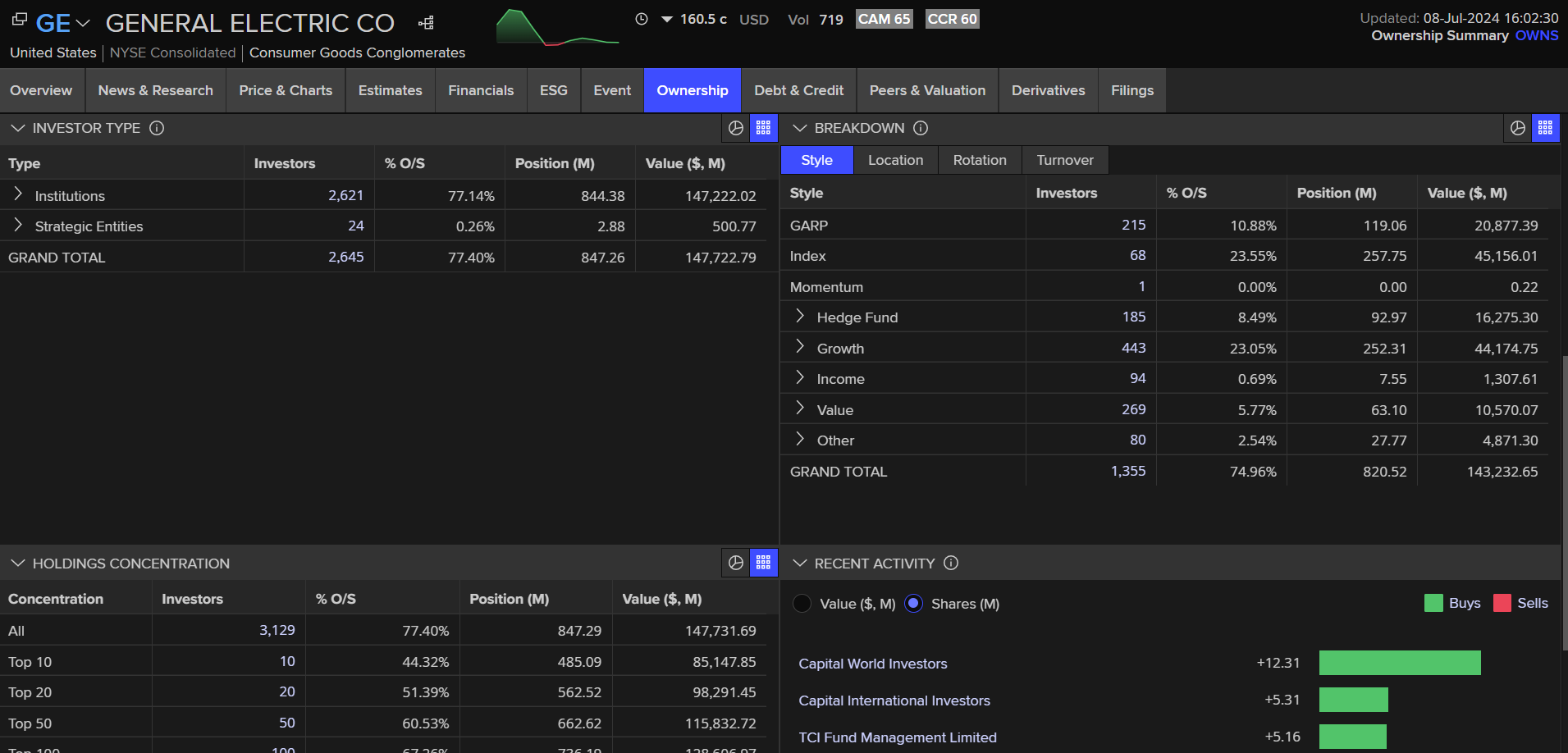The height and width of the screenshot is (753, 1568).
Task: Click the right-side vertical scrollbar
Action: [1565, 502]
